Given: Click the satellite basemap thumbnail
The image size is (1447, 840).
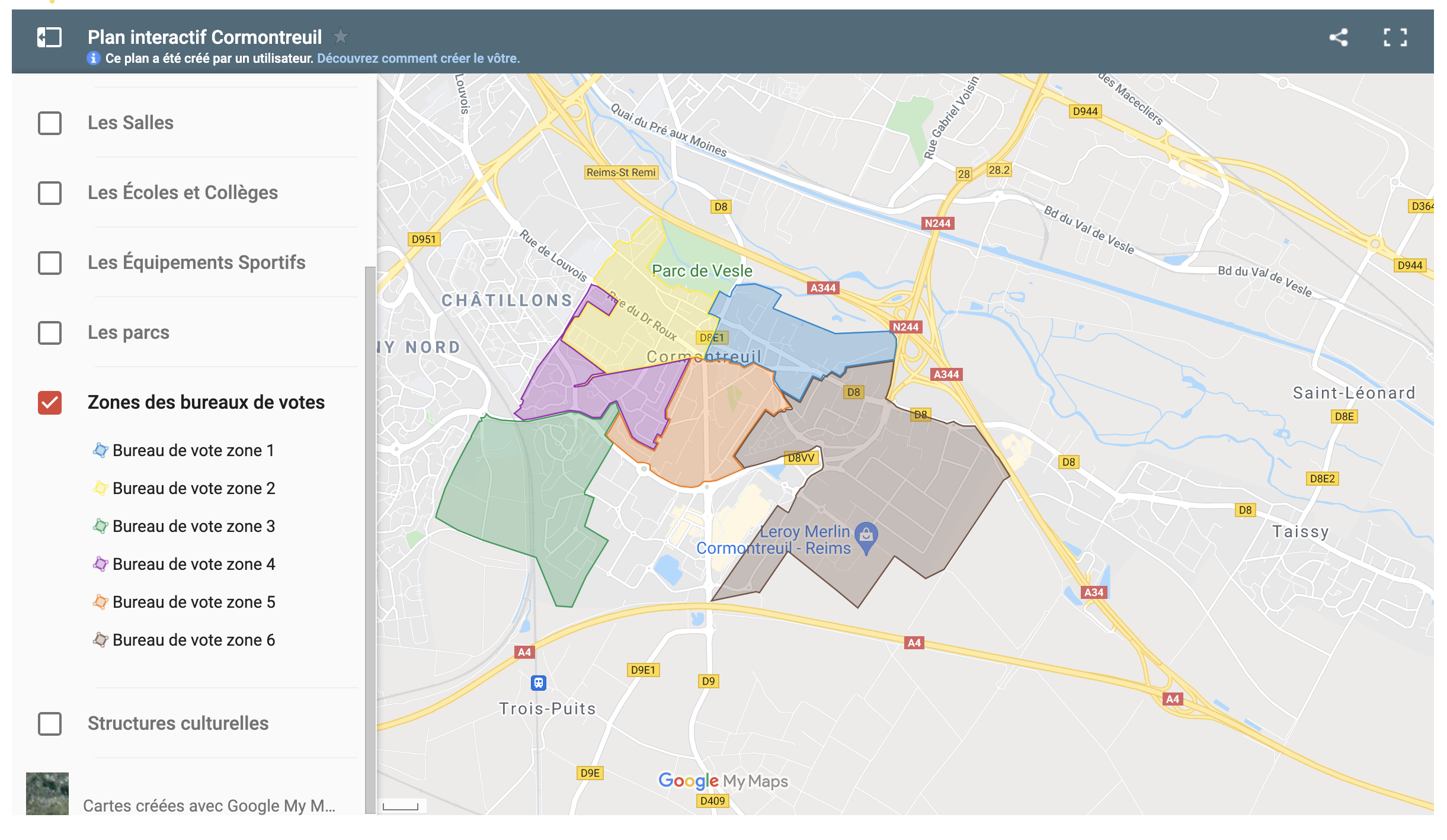Looking at the screenshot, I should coord(47,794).
